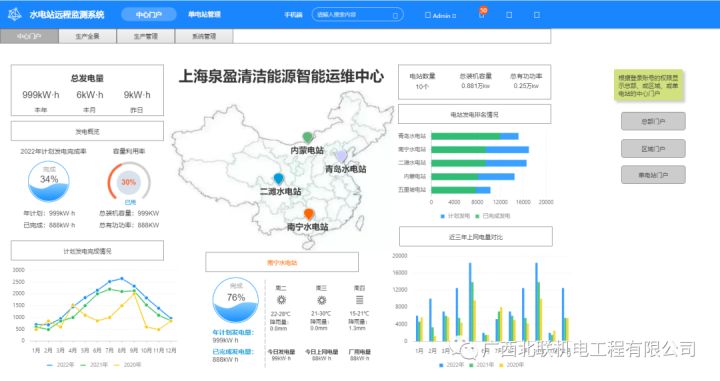Select the green 内蒙电站 map marker
Image resolution: width=720 pixels, height=381 pixels.
click(x=308, y=137)
